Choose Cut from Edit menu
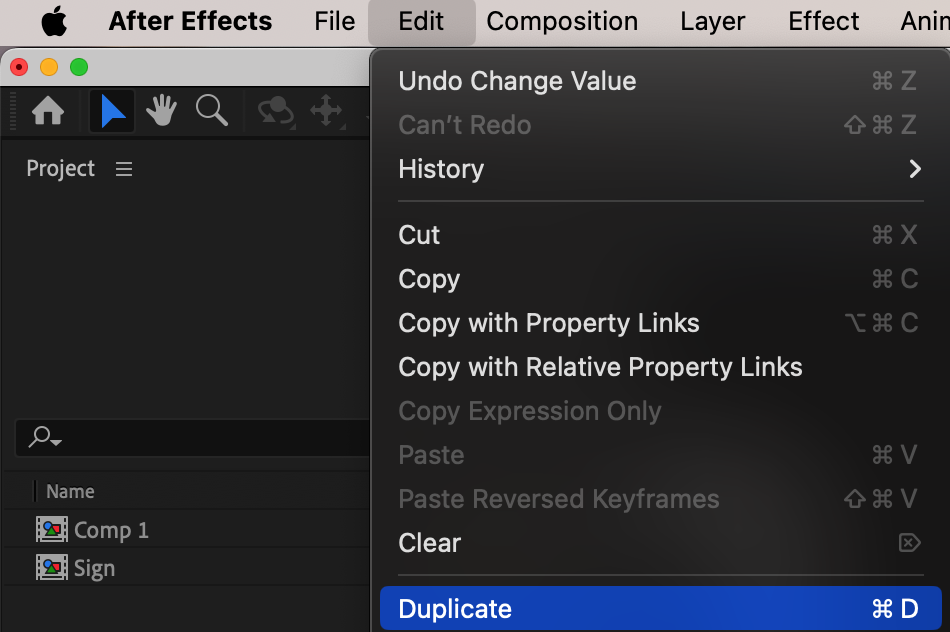The image size is (950, 632). point(660,235)
